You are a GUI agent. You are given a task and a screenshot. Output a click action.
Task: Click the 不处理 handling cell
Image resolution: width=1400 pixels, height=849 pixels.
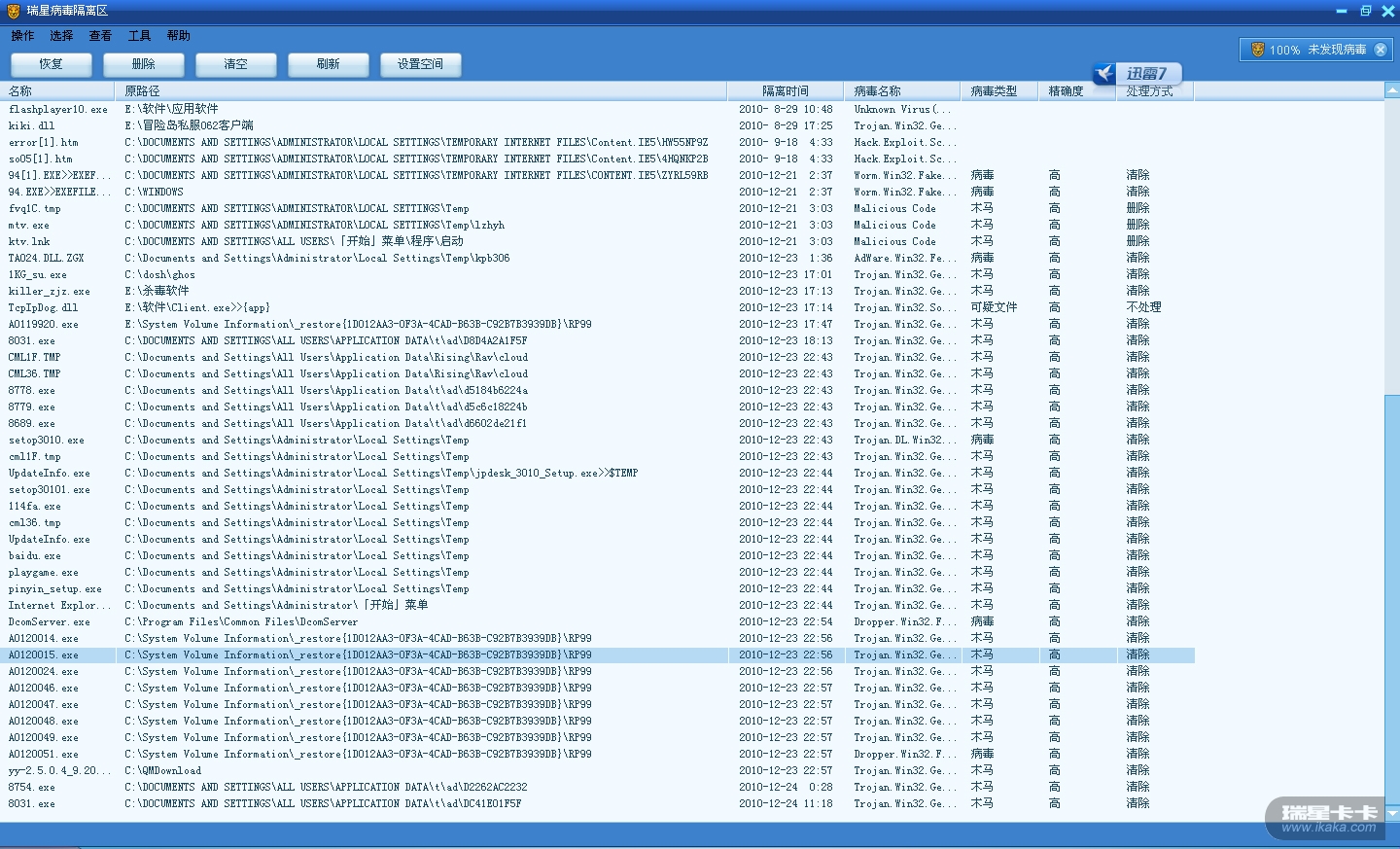pyautogui.click(x=1143, y=307)
